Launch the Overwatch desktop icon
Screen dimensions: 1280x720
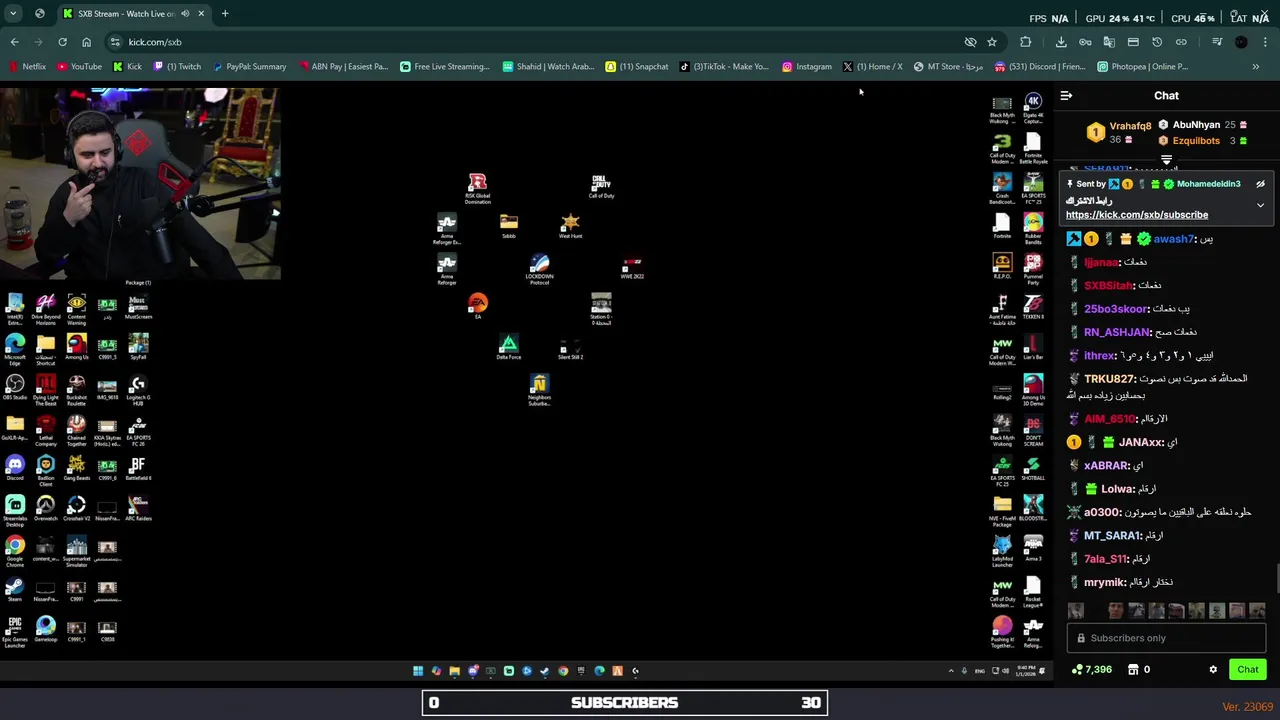[46, 509]
